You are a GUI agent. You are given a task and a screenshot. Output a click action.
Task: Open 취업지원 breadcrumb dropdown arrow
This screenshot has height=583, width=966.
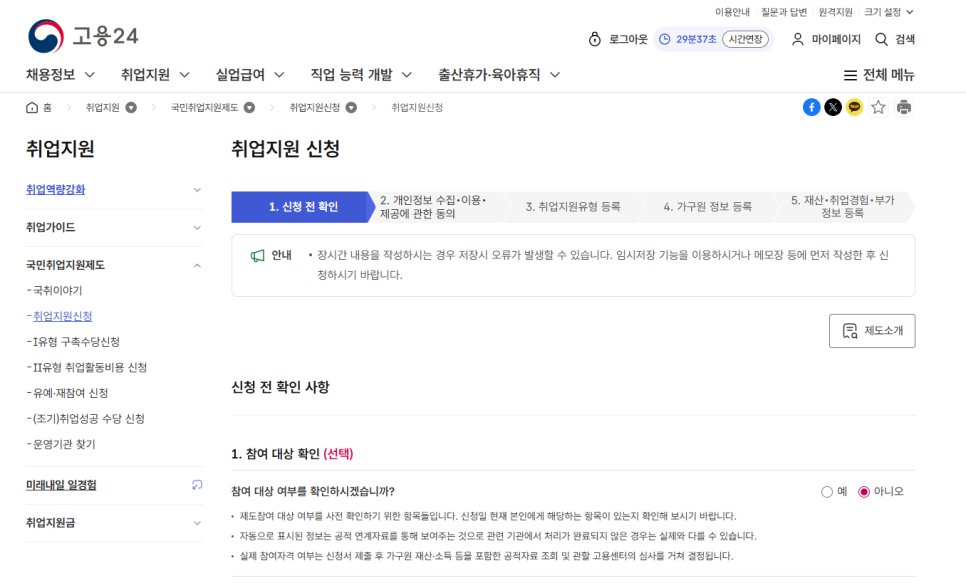131,108
